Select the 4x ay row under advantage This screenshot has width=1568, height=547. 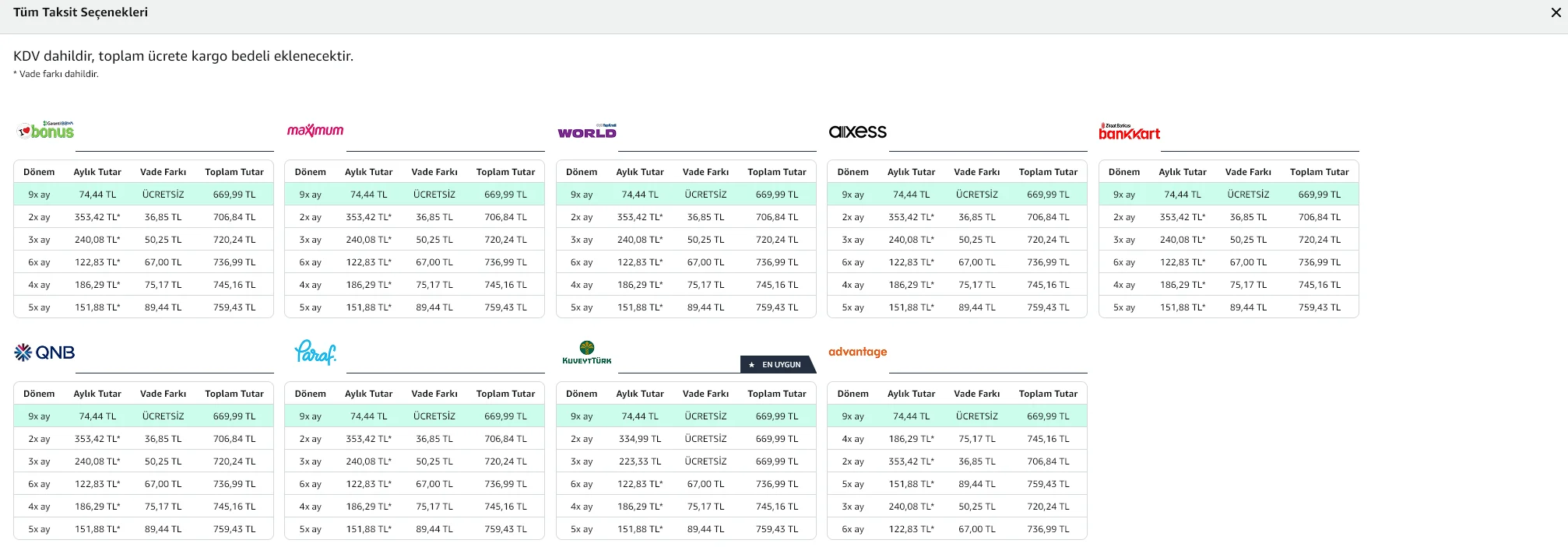pyautogui.click(x=957, y=439)
